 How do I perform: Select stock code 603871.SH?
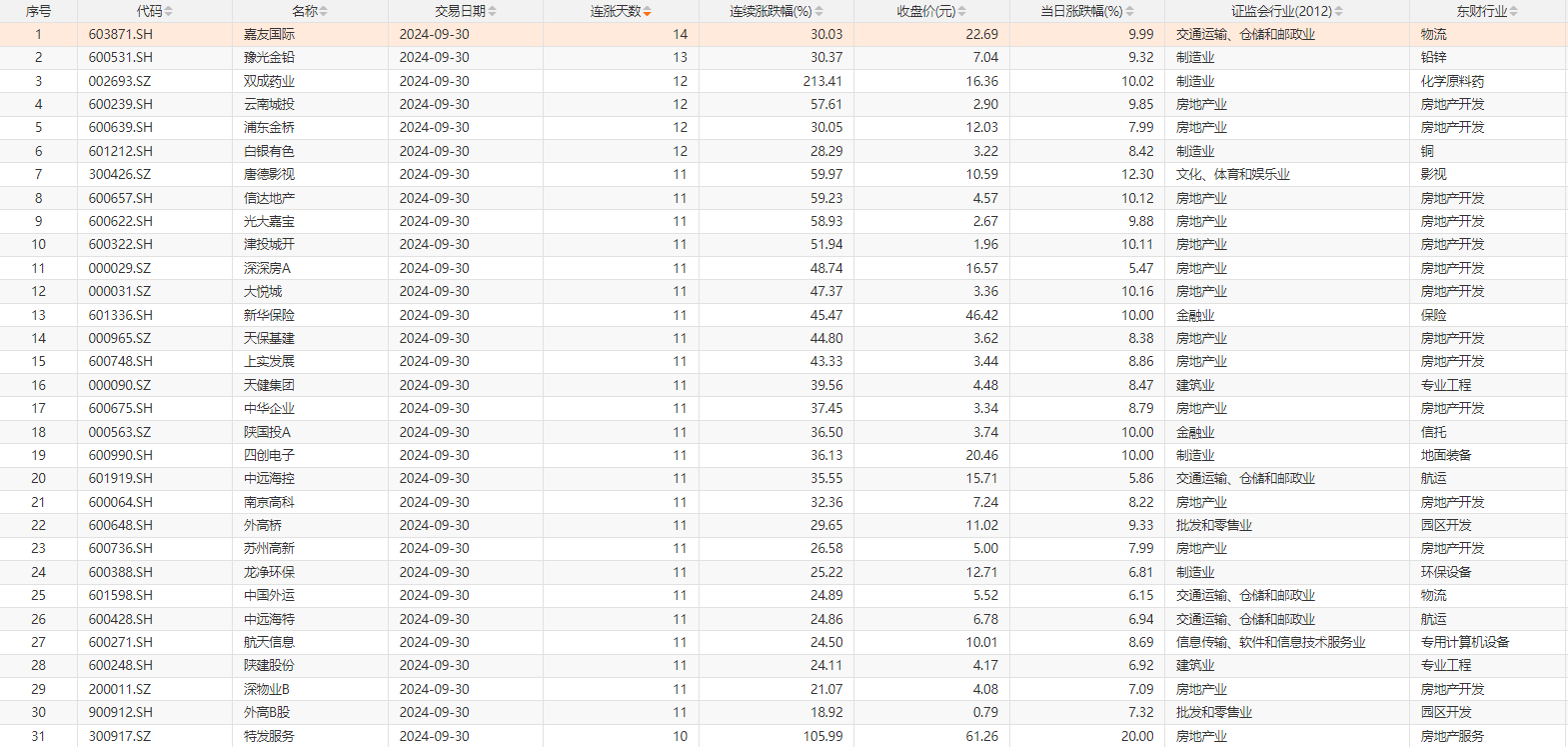click(x=121, y=34)
